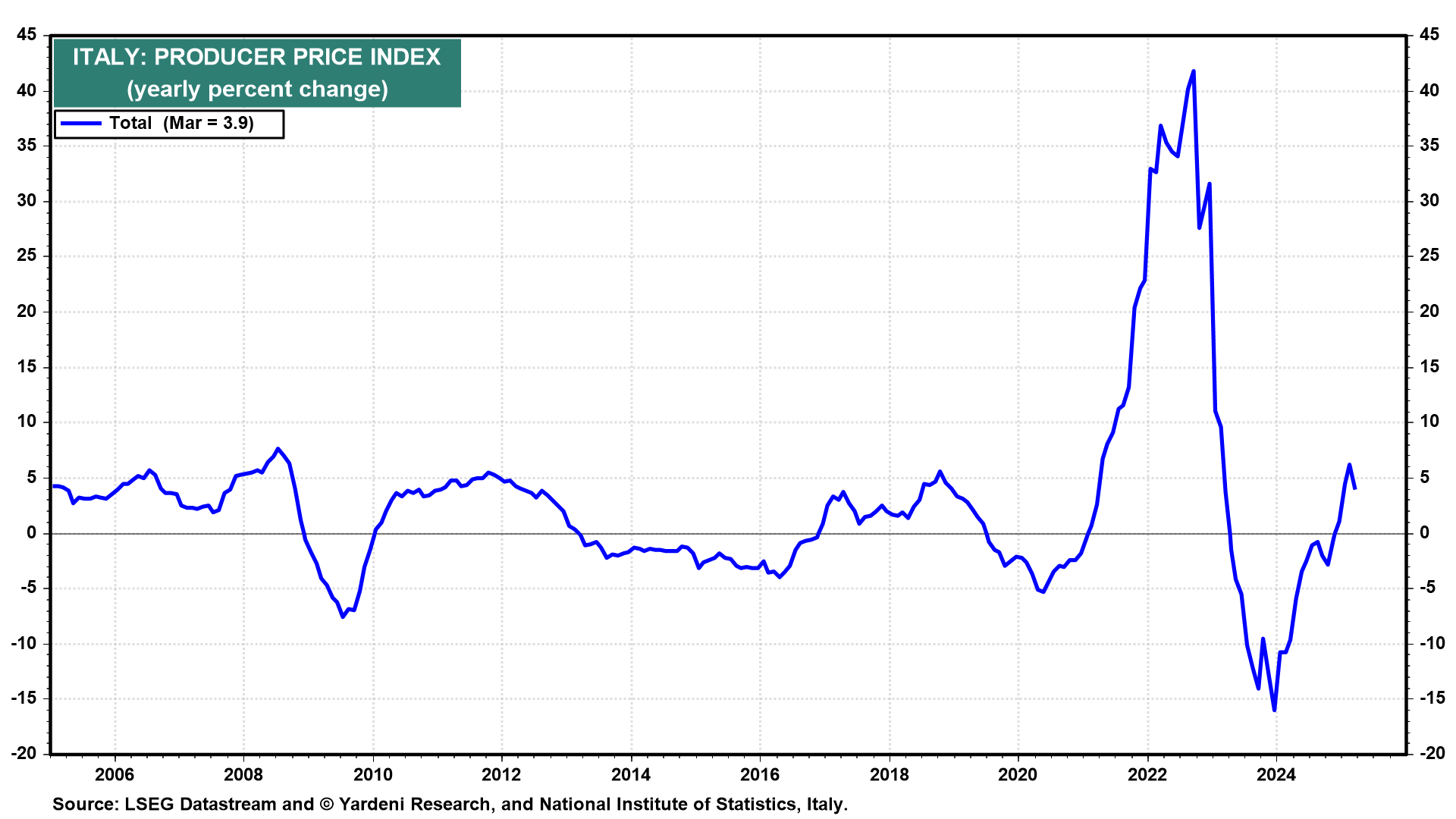Click the 2018 x-axis label
The image size is (1456, 819).
889,774
